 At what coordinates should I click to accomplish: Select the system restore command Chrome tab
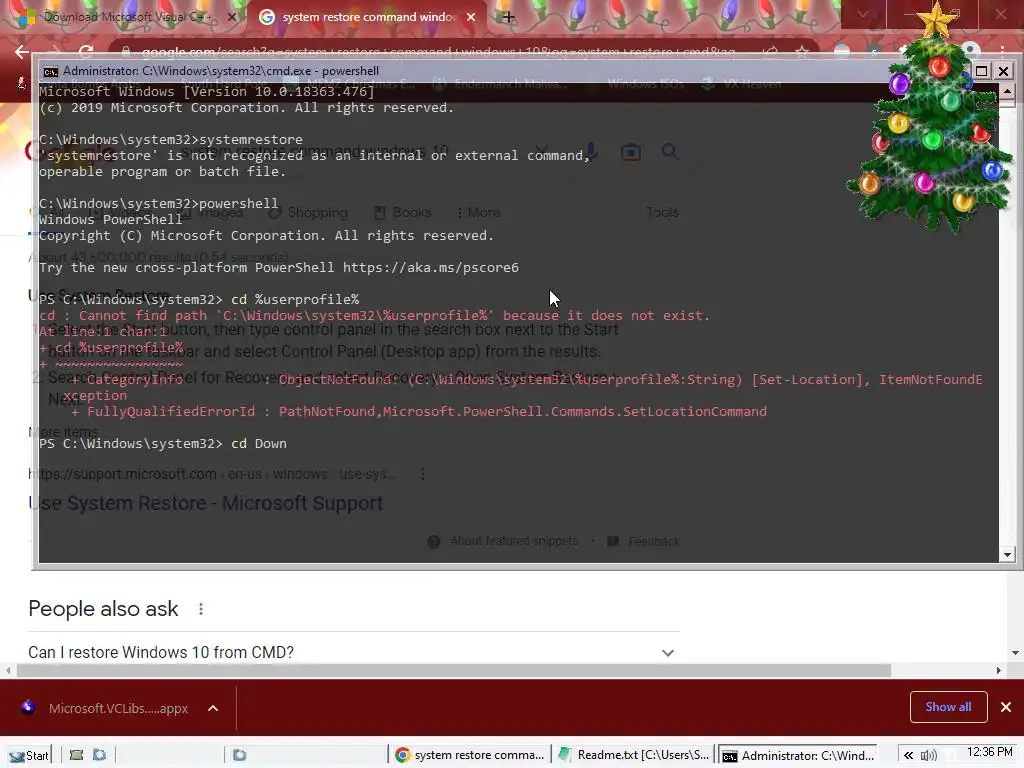[368, 17]
